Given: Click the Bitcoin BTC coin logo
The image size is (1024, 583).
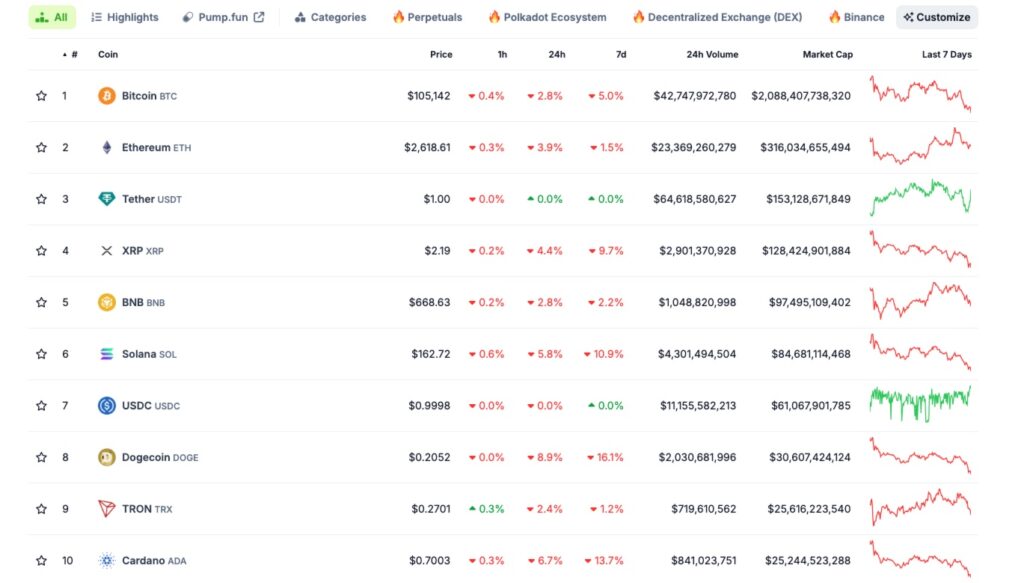Looking at the screenshot, I should [107, 95].
